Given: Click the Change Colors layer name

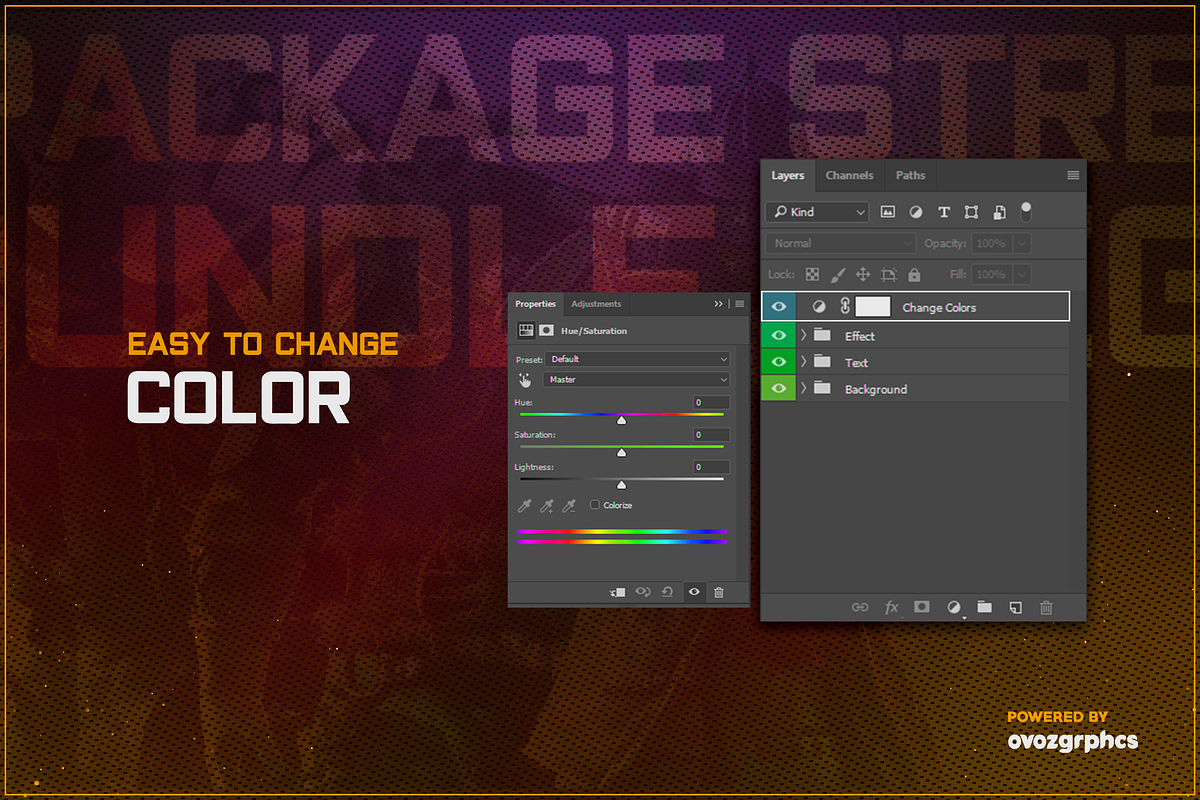Looking at the screenshot, I should 939,308.
